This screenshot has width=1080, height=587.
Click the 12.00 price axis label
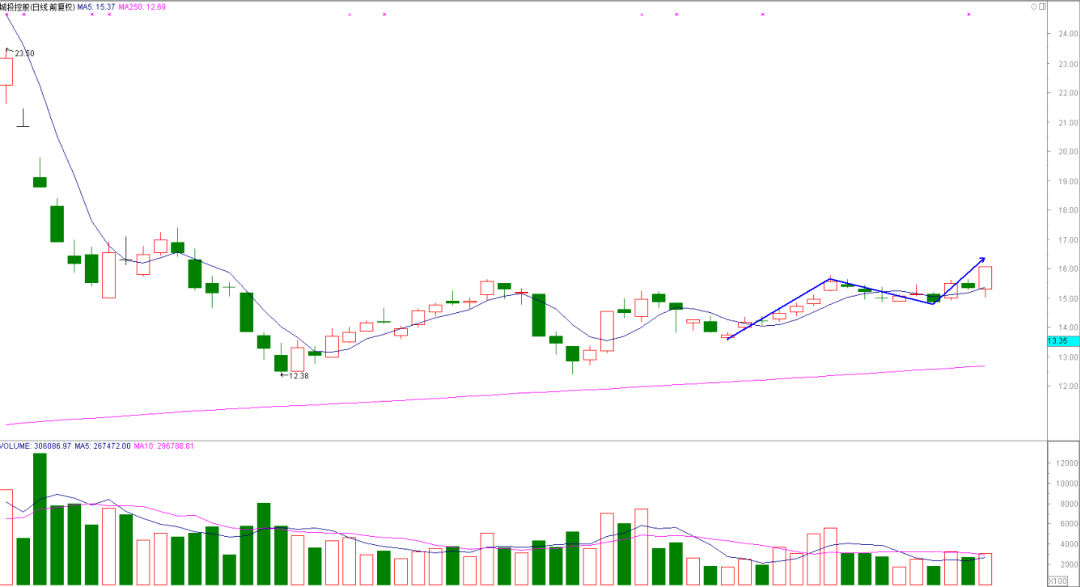click(1068, 387)
